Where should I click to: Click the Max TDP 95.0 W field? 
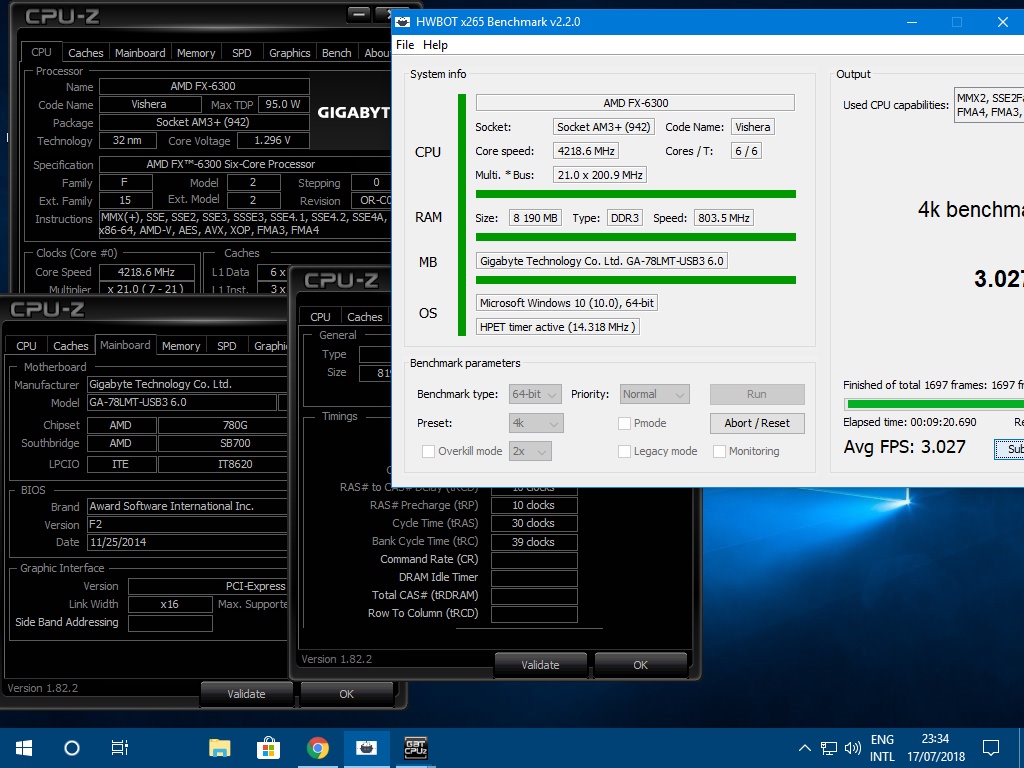pyautogui.click(x=283, y=104)
